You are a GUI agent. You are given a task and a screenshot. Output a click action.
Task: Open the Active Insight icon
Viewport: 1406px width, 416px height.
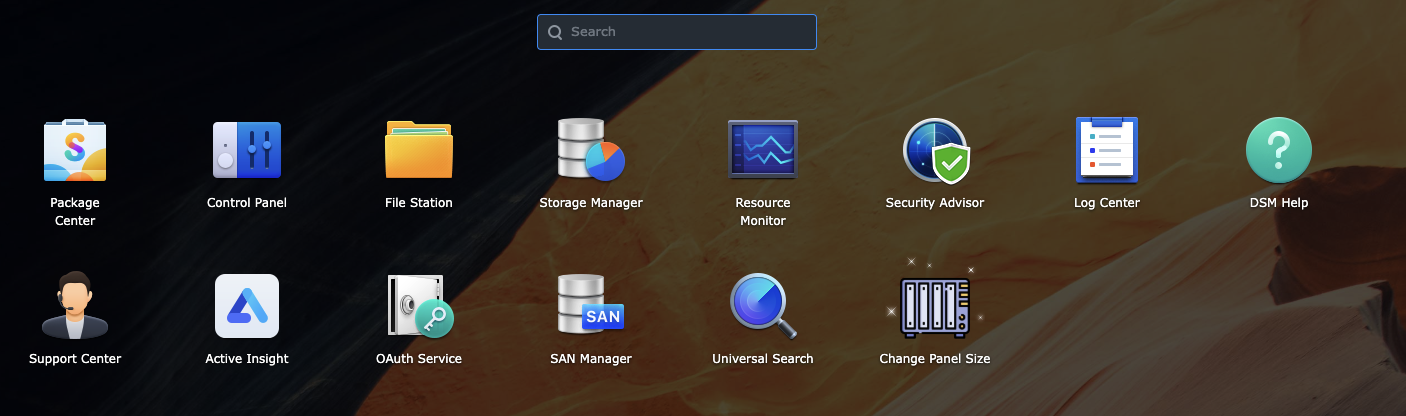pyautogui.click(x=247, y=306)
